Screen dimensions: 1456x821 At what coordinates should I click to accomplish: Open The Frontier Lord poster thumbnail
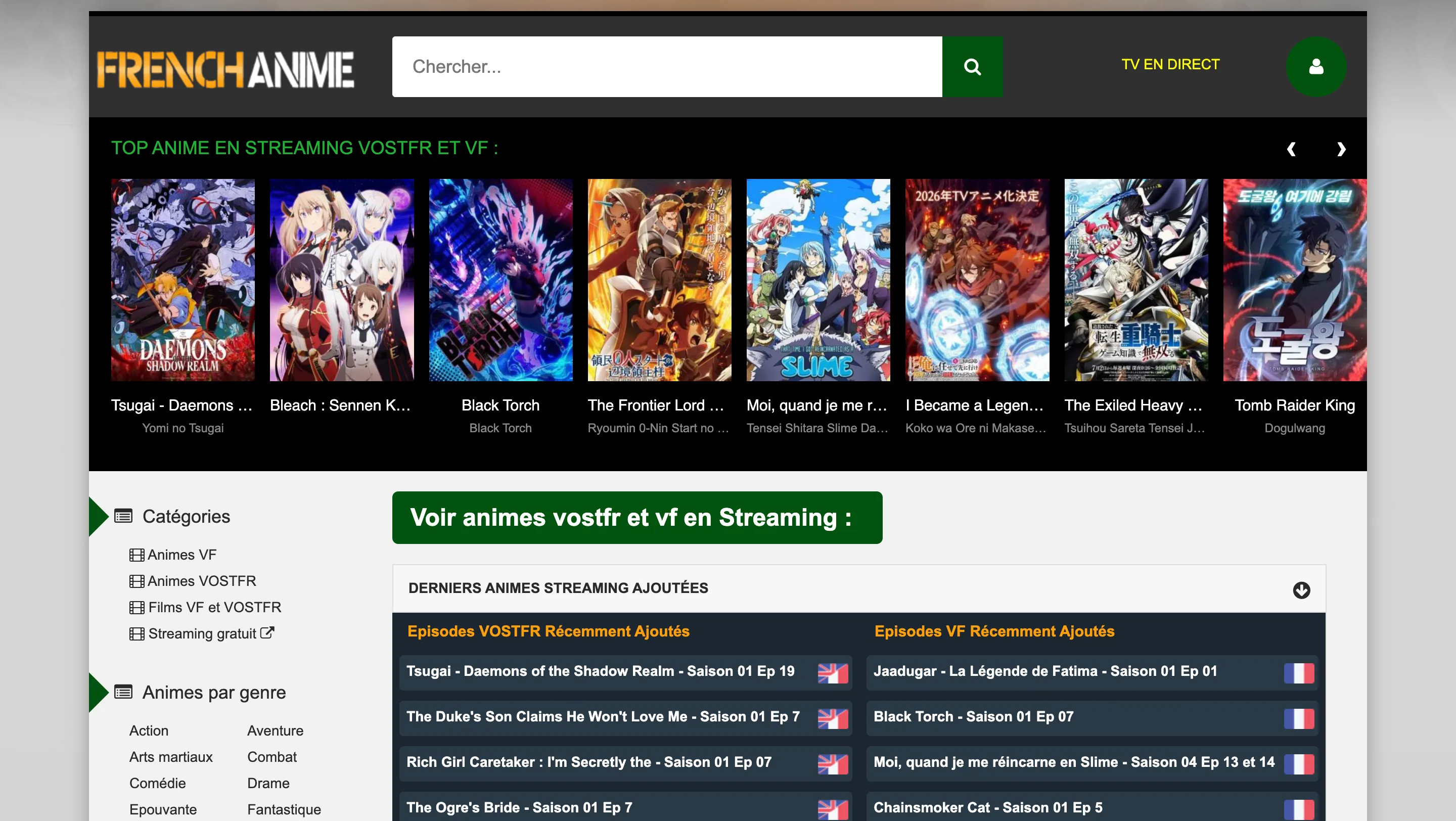[x=659, y=280]
